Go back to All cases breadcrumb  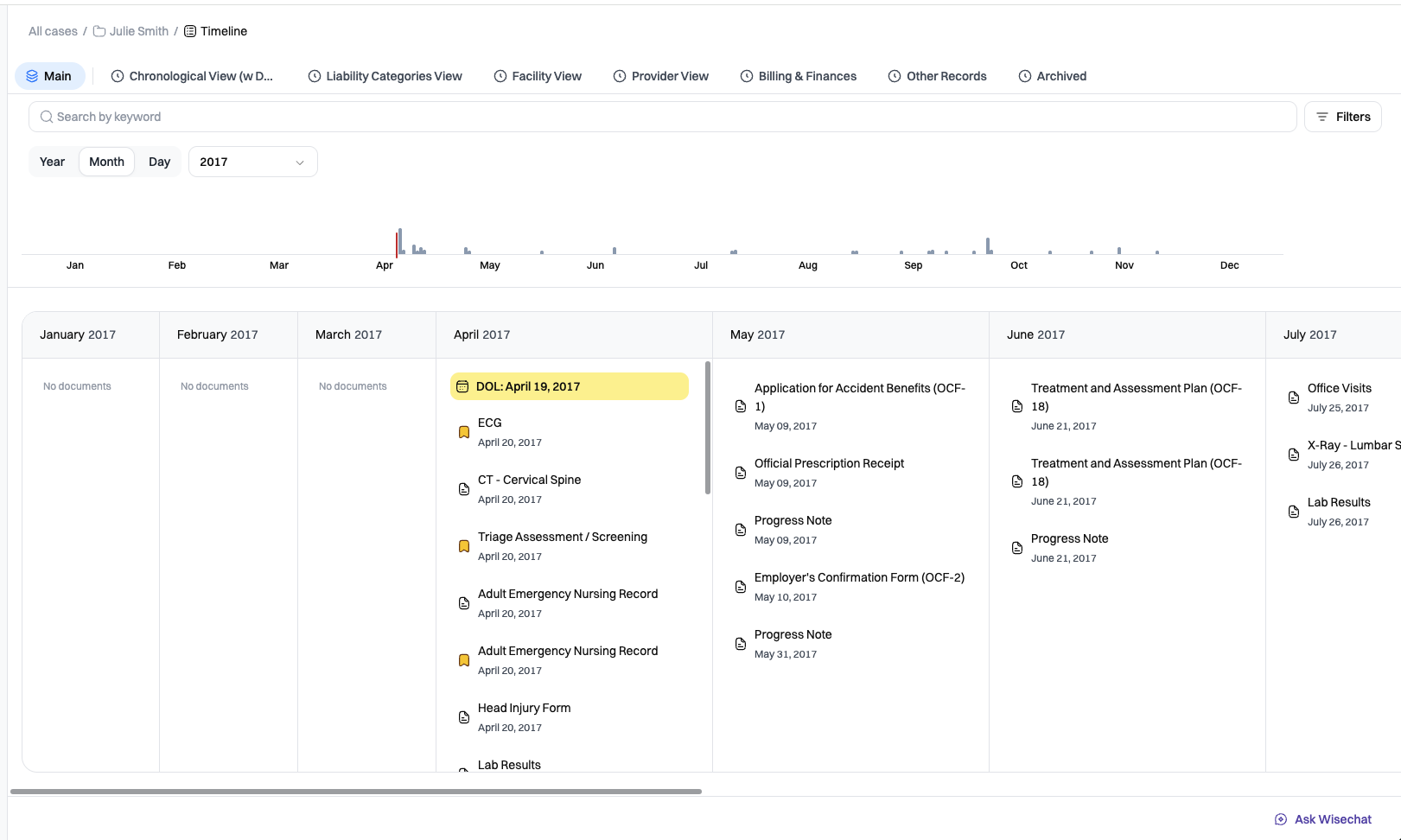point(53,31)
